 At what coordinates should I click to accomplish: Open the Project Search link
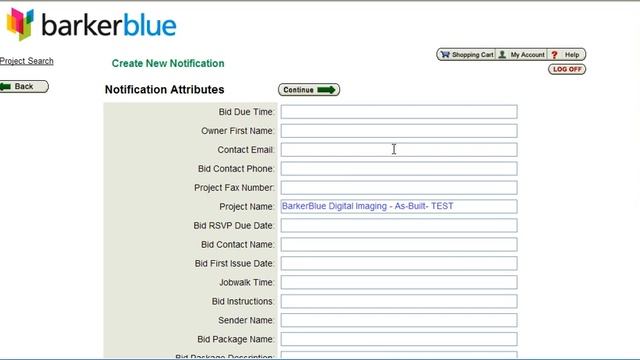(x=27, y=61)
